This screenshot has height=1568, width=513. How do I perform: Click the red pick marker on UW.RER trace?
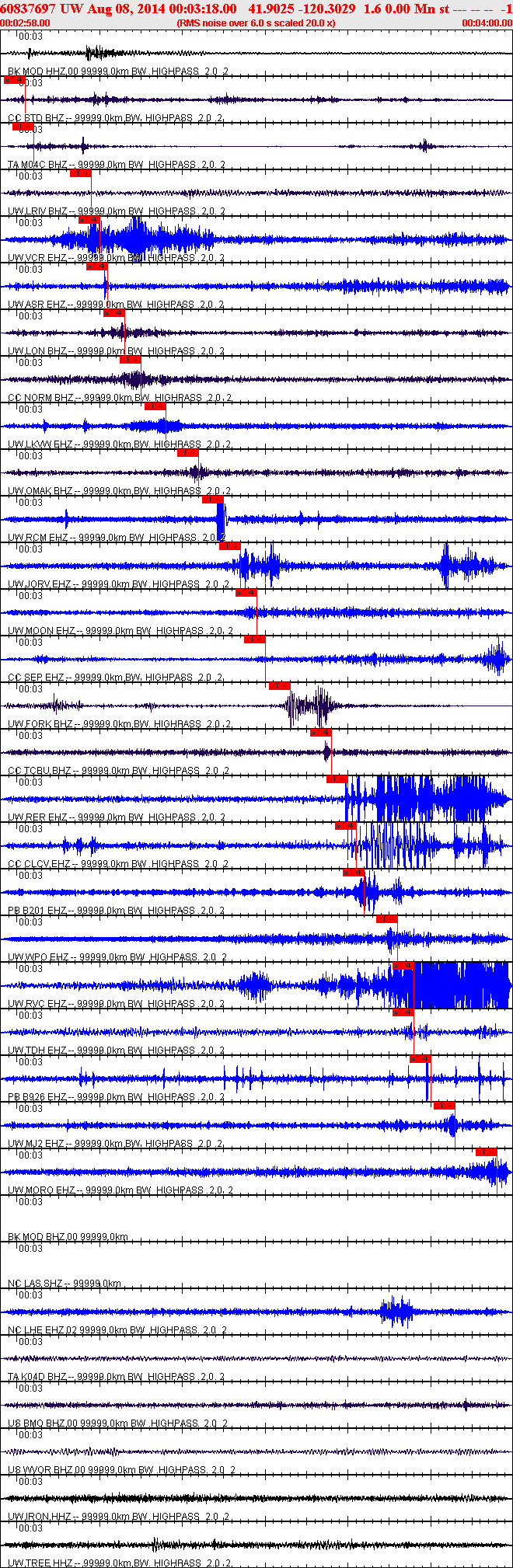[x=336, y=779]
